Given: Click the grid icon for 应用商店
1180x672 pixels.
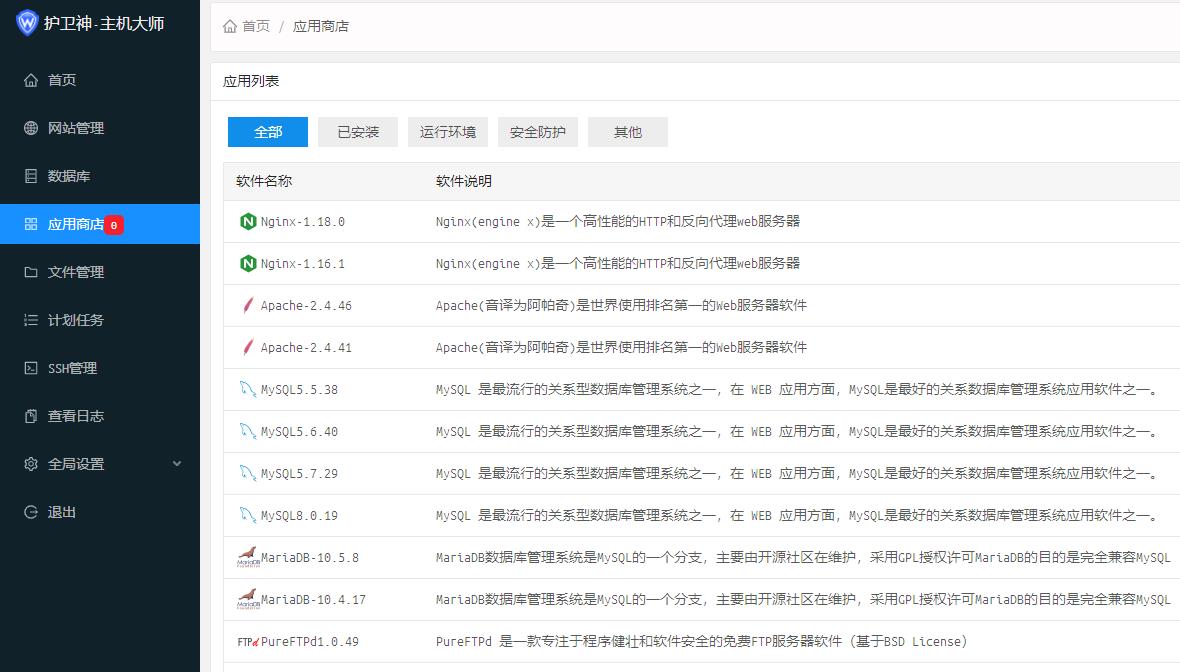Looking at the screenshot, I should pyautogui.click(x=31, y=224).
